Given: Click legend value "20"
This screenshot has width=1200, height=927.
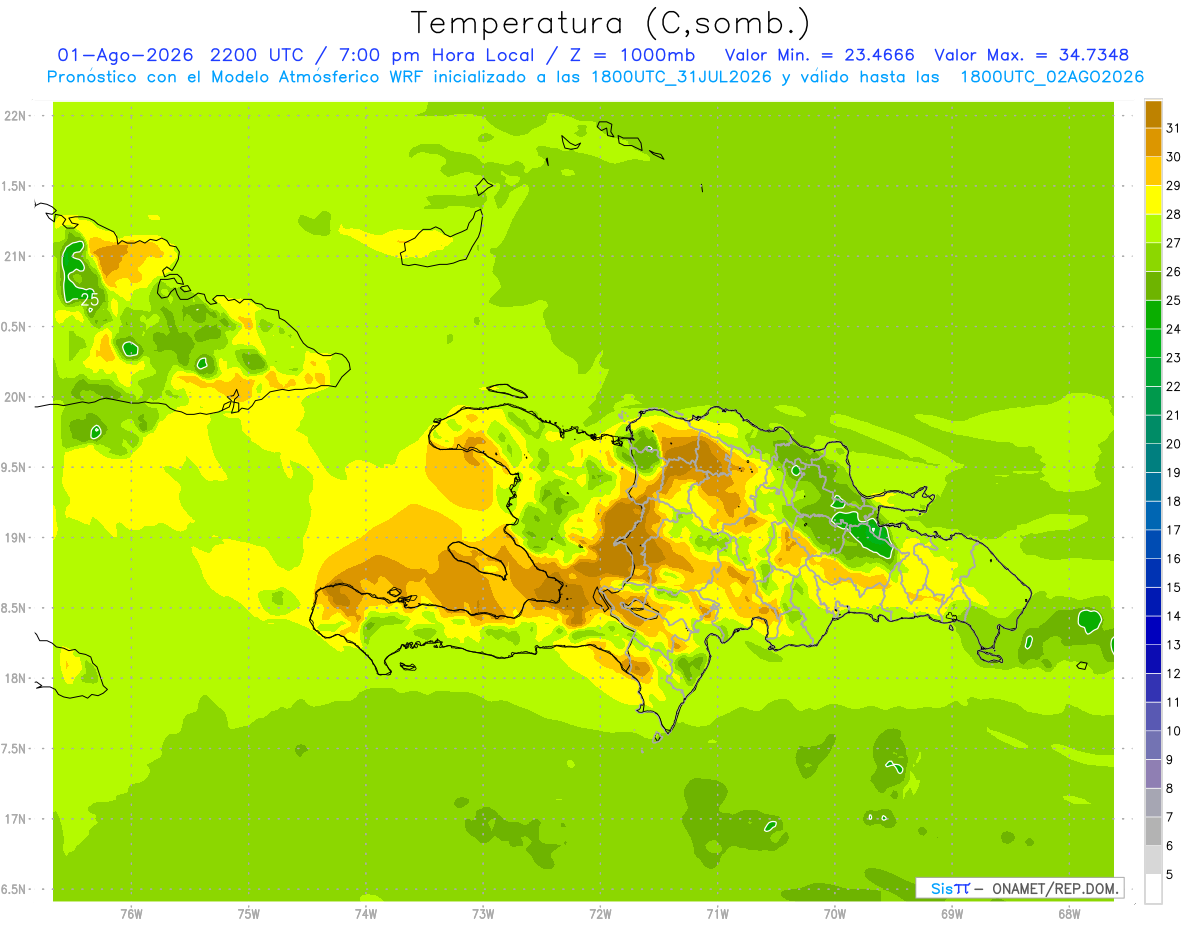Looking at the screenshot, I should pyautogui.click(x=1173, y=444).
